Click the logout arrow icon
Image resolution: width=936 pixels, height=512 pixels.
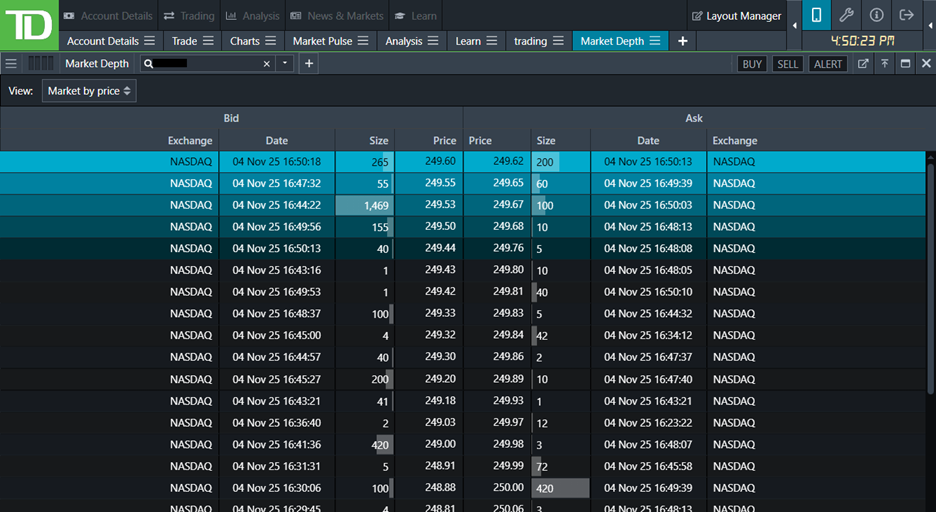tap(906, 15)
